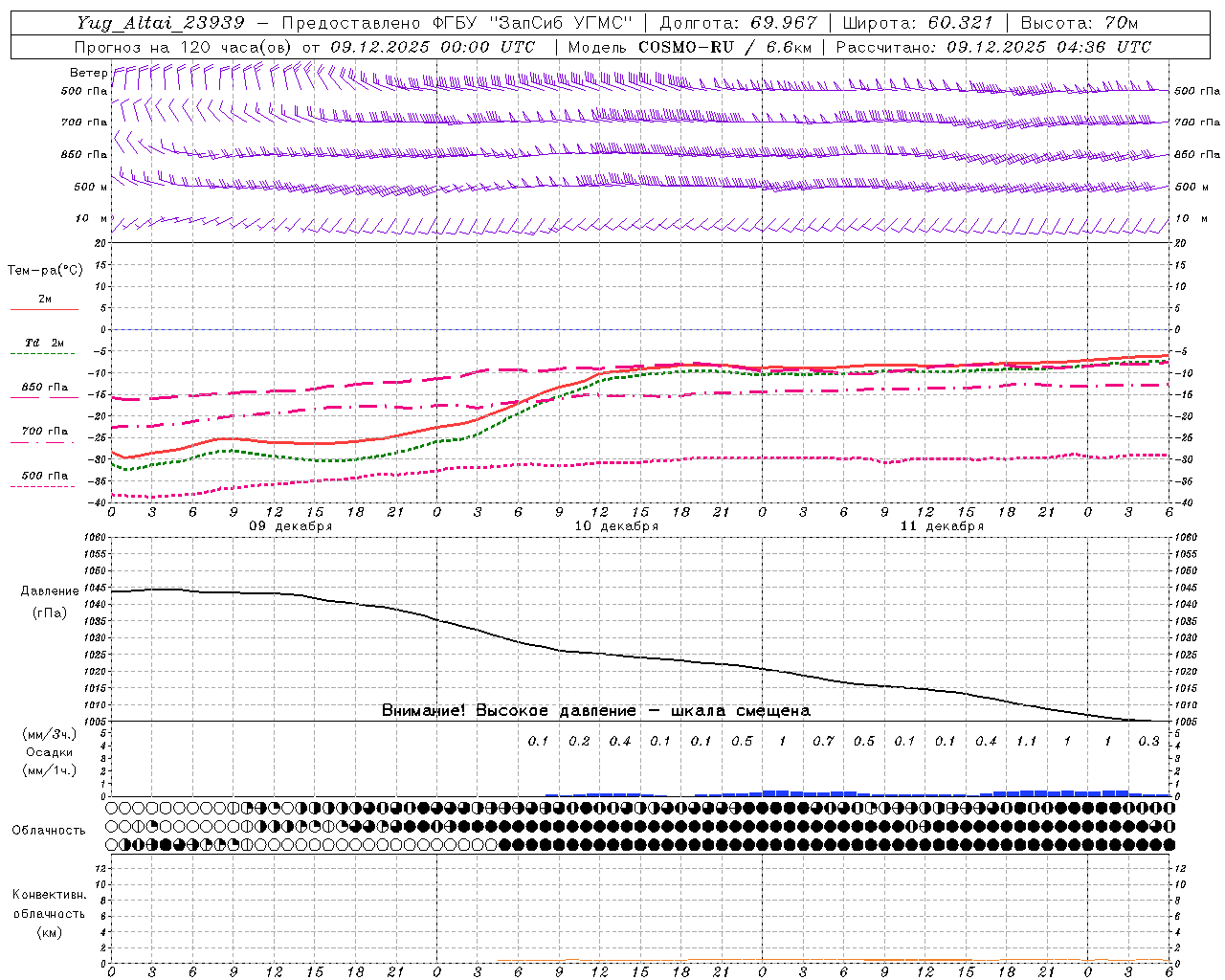Click the Высота: 70м header field
The height and width of the screenshot is (980, 1225).
1080,23
